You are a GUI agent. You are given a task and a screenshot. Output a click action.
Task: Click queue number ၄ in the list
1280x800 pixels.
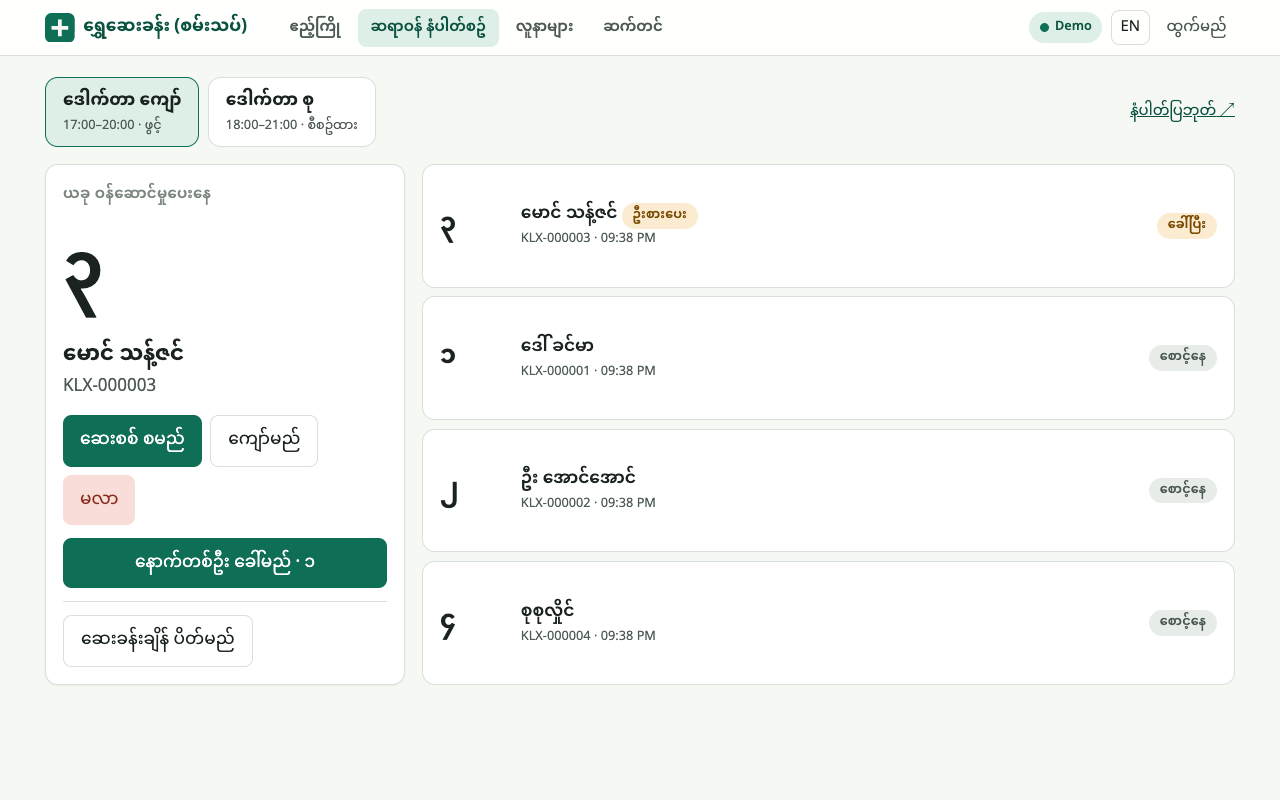(448, 626)
